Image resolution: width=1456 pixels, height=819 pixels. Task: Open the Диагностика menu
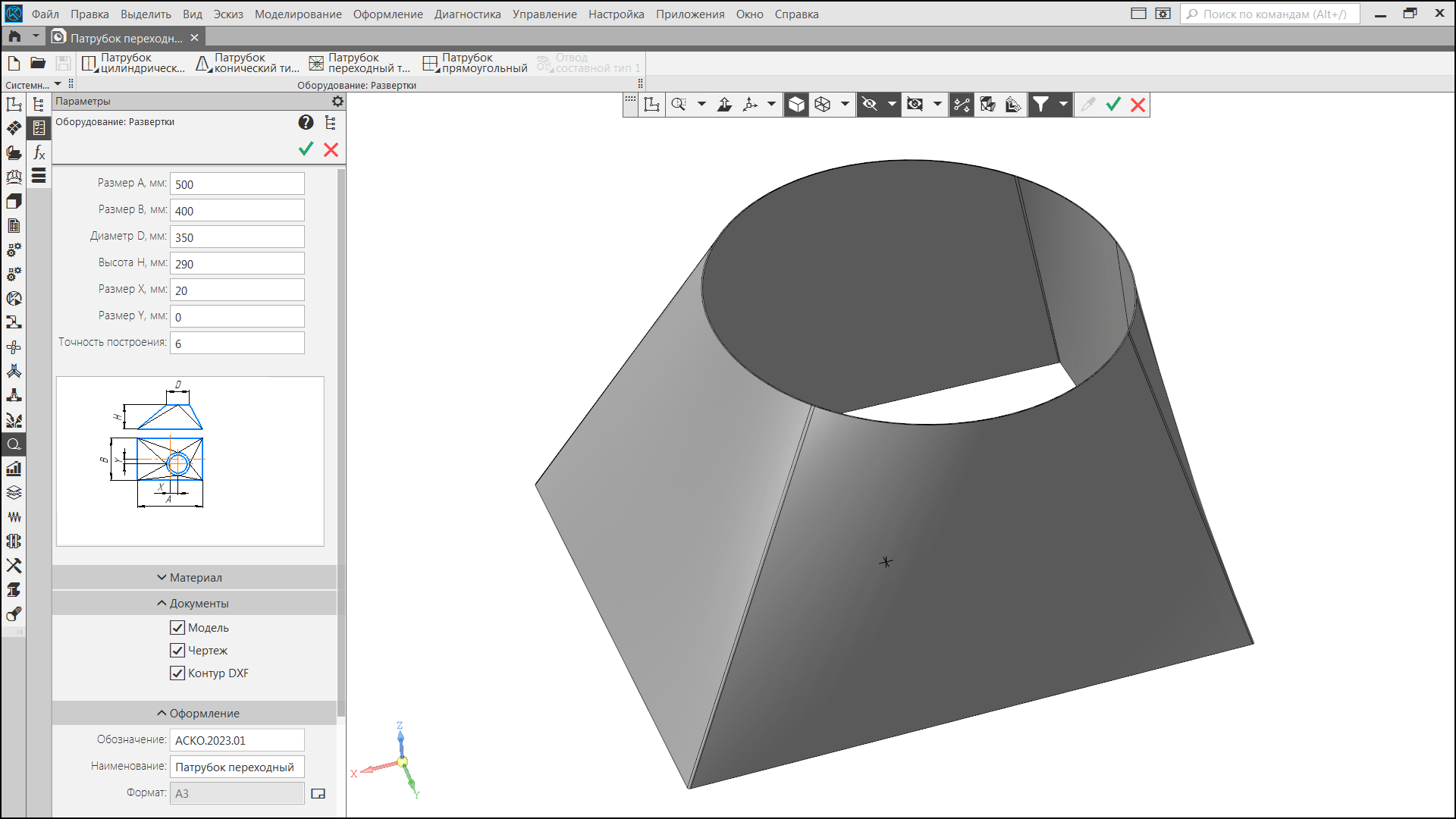(x=467, y=14)
